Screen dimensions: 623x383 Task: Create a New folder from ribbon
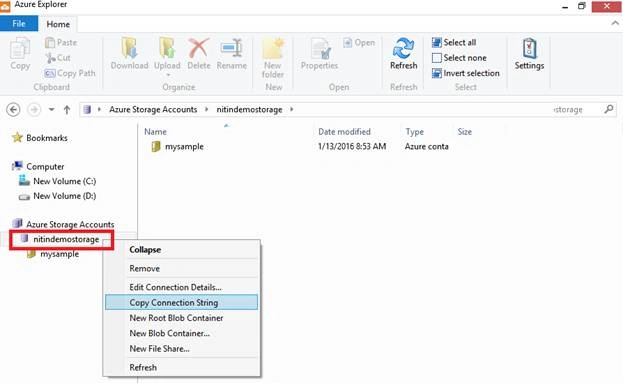[273, 58]
